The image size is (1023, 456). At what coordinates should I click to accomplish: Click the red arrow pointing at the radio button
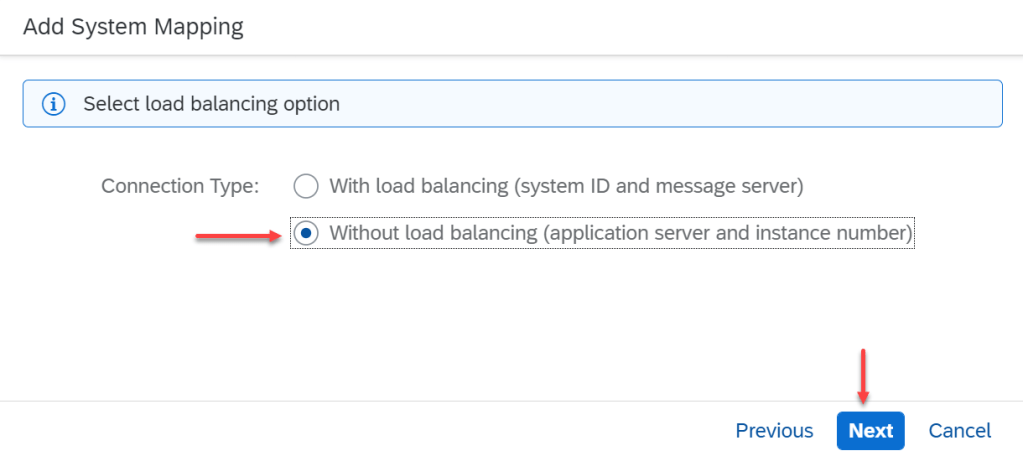click(237, 236)
